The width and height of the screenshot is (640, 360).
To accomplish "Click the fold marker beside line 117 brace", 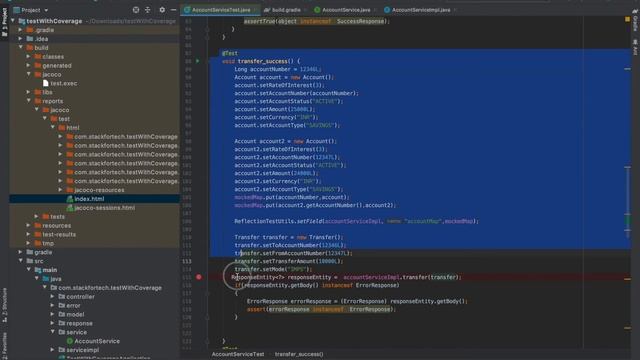I will (x=207, y=293).
